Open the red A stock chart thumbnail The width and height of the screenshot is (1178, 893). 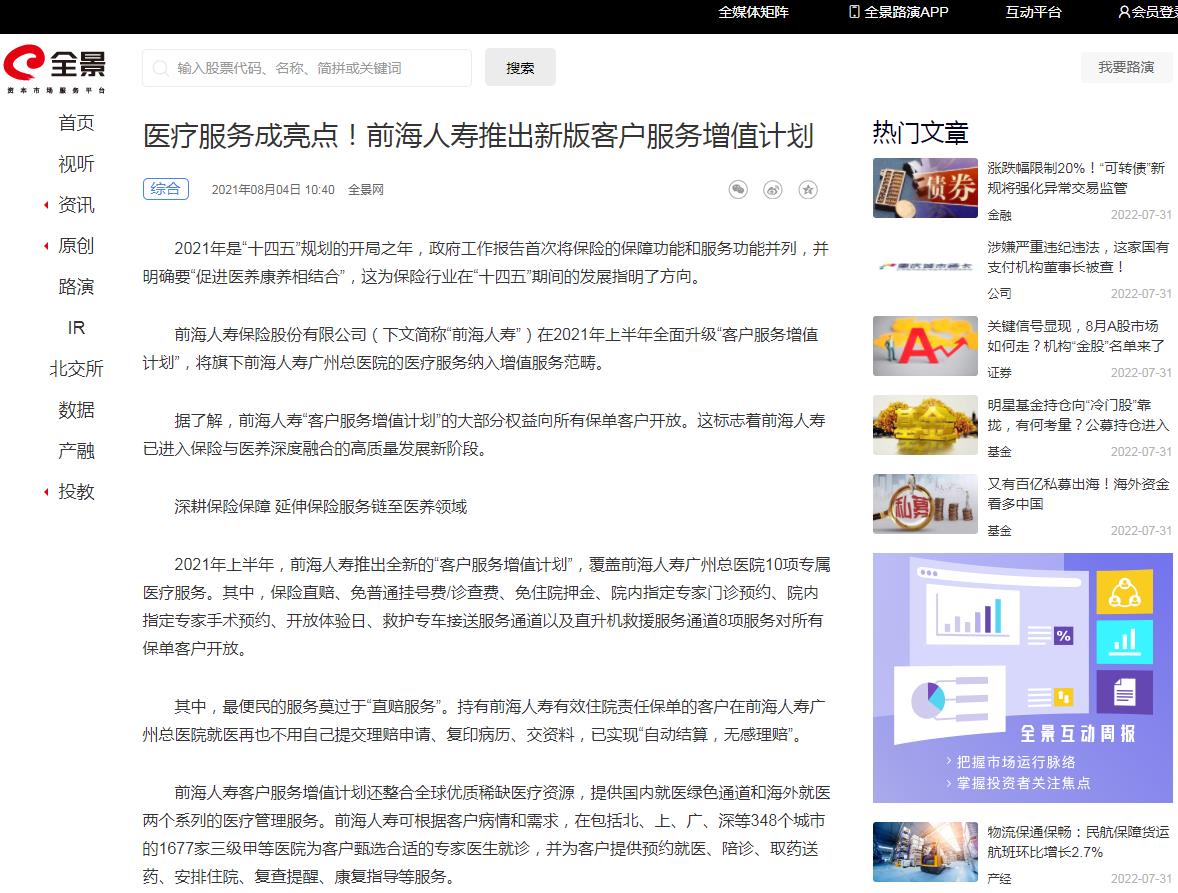pyautogui.click(x=925, y=345)
